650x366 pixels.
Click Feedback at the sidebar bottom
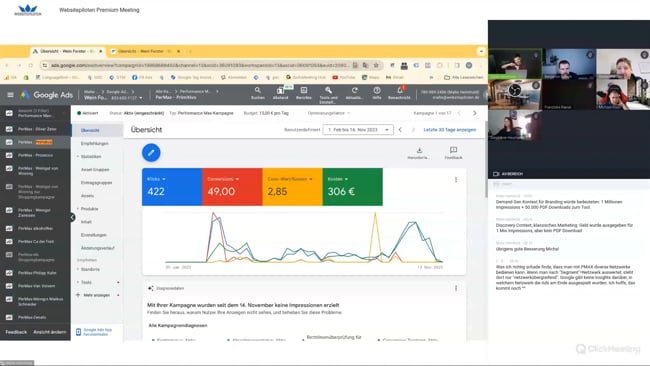tap(16, 332)
